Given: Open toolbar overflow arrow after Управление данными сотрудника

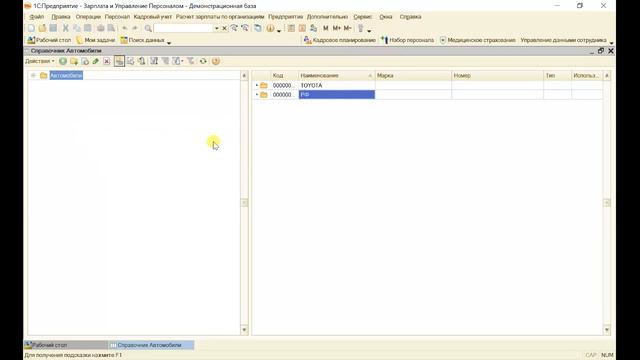Looking at the screenshot, I should [611, 42].
